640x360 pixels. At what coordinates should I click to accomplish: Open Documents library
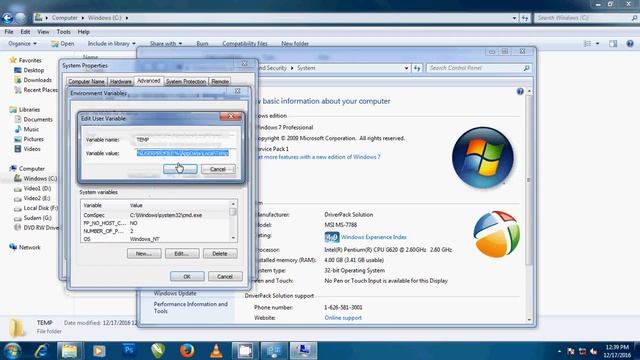38,119
